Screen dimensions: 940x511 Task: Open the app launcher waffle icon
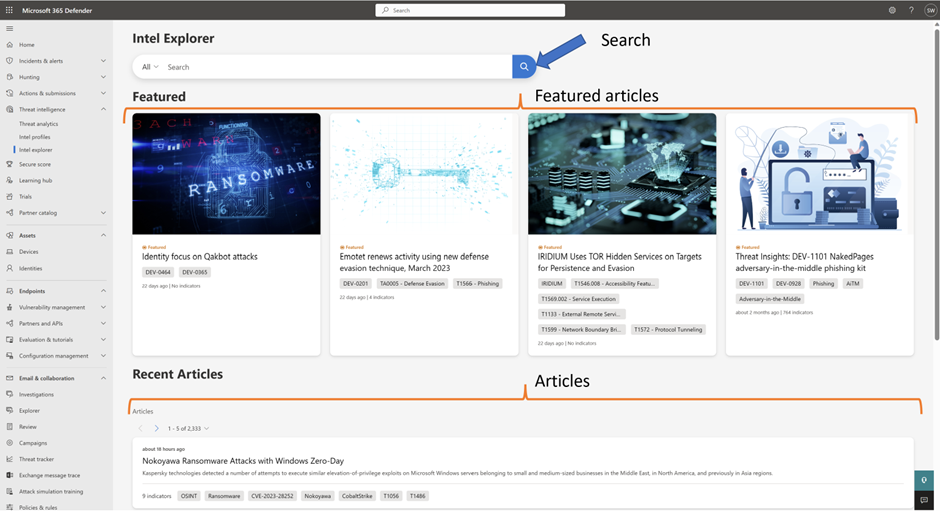9,10
